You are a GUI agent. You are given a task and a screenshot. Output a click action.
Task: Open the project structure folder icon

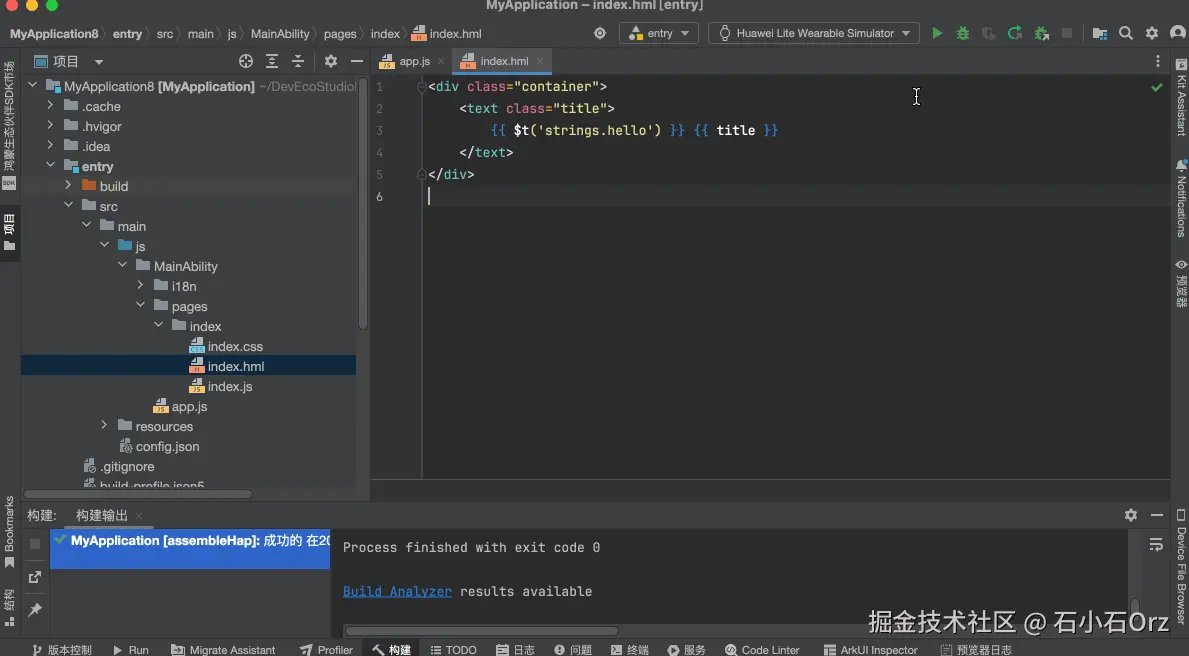click(x=1100, y=33)
